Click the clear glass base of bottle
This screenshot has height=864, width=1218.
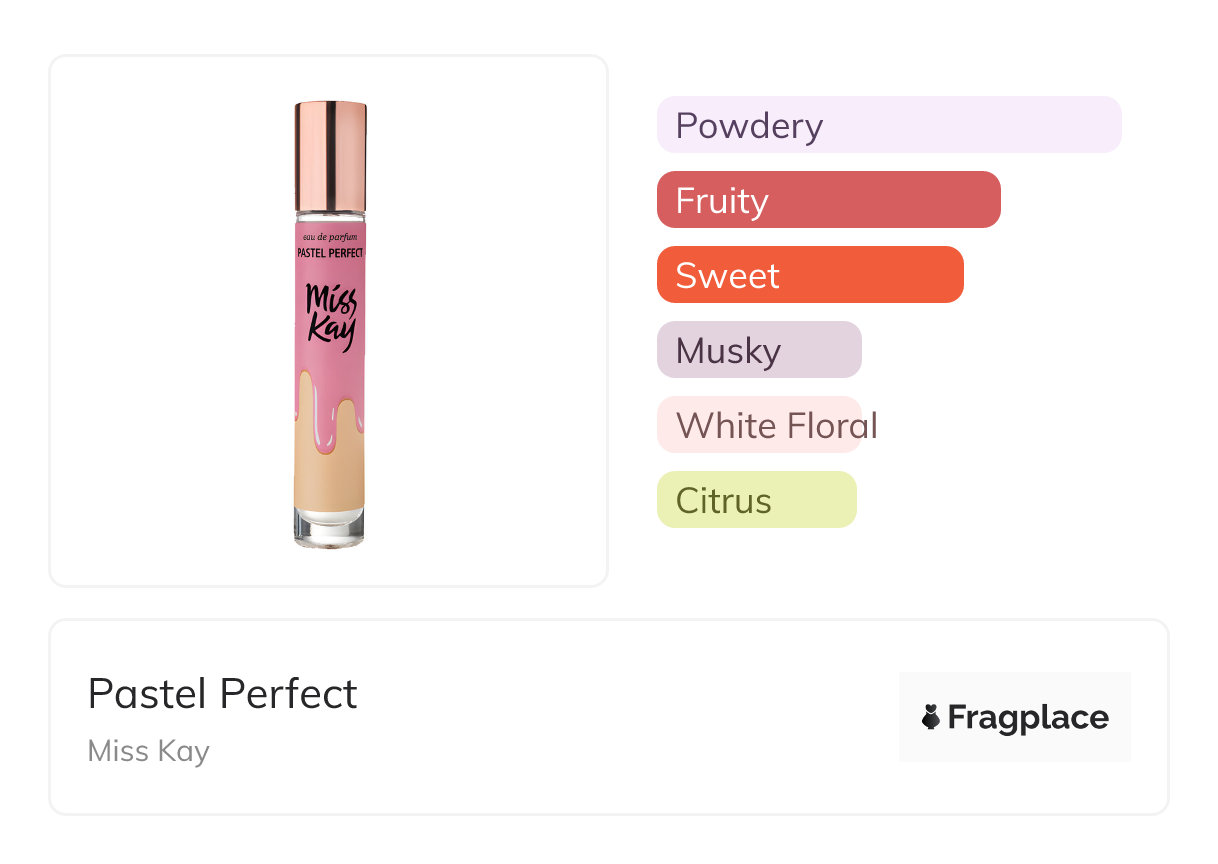(x=330, y=528)
